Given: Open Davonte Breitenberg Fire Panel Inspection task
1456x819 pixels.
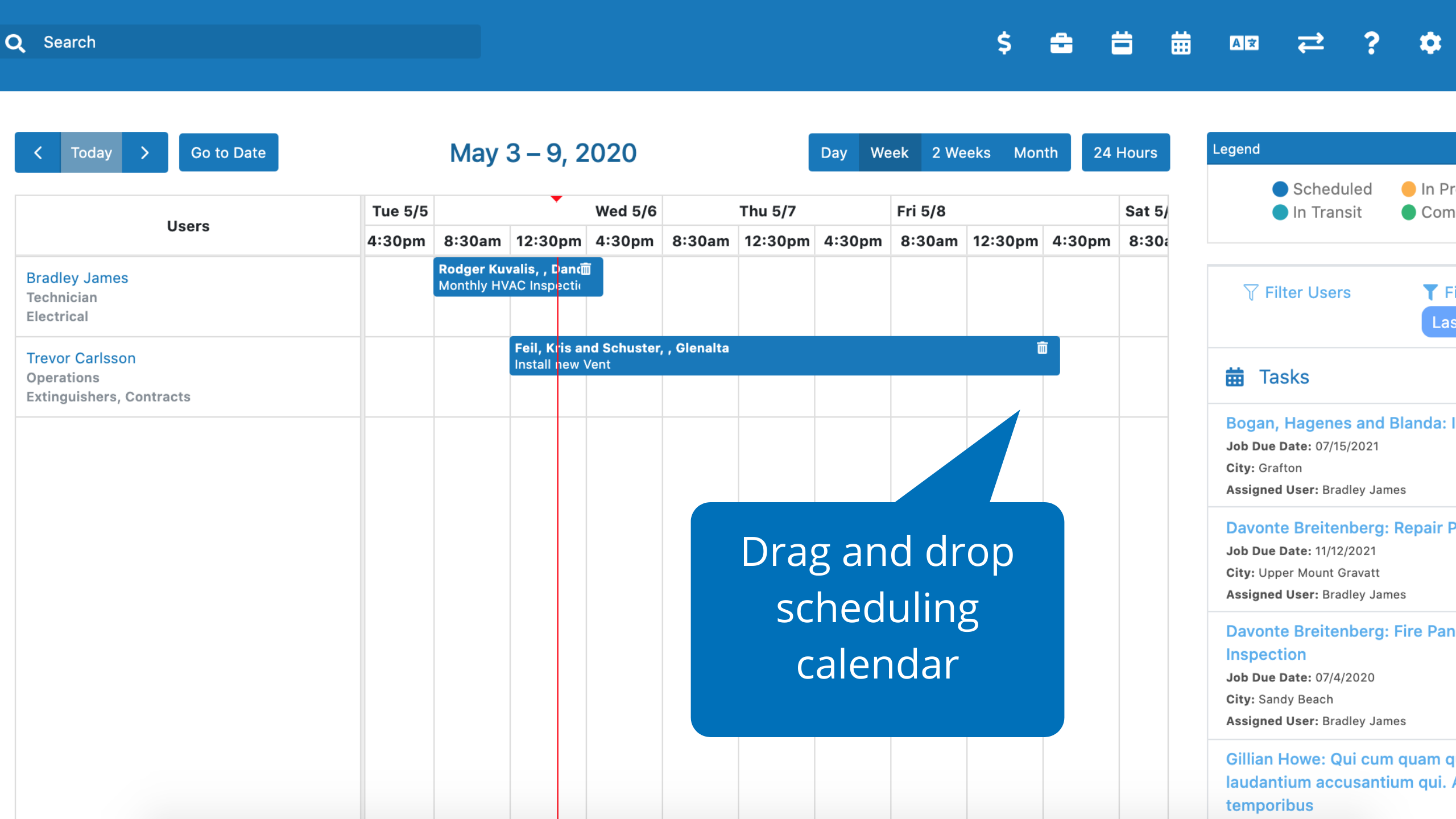Looking at the screenshot, I should click(x=1341, y=643).
